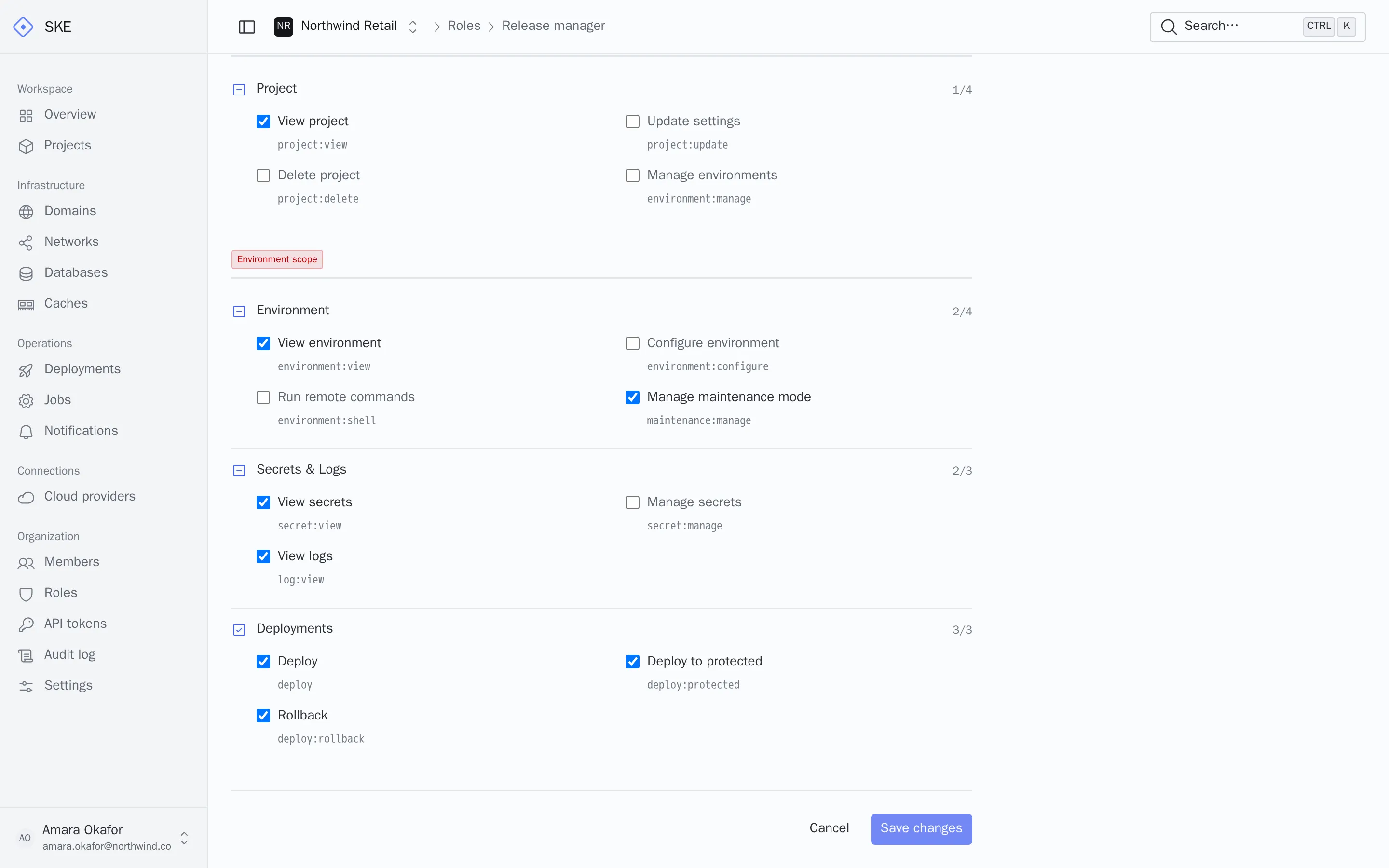This screenshot has width=1389, height=868.
Task: Click the Caches memory icon
Action: pyautogui.click(x=26, y=304)
